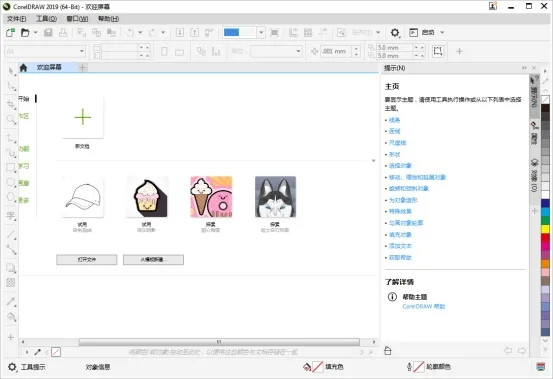This screenshot has height=379, width=553.
Task: Toggle proof colors icon in status bar
Action: 540,367
